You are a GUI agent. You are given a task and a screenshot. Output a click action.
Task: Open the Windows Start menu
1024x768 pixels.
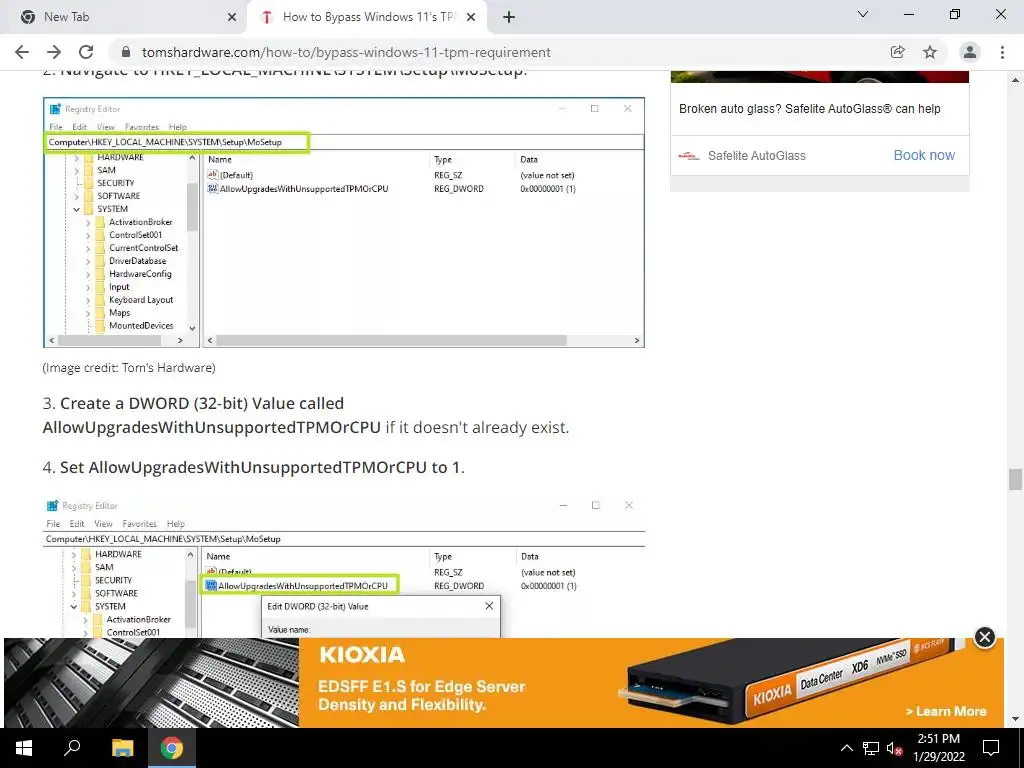tap(24, 748)
